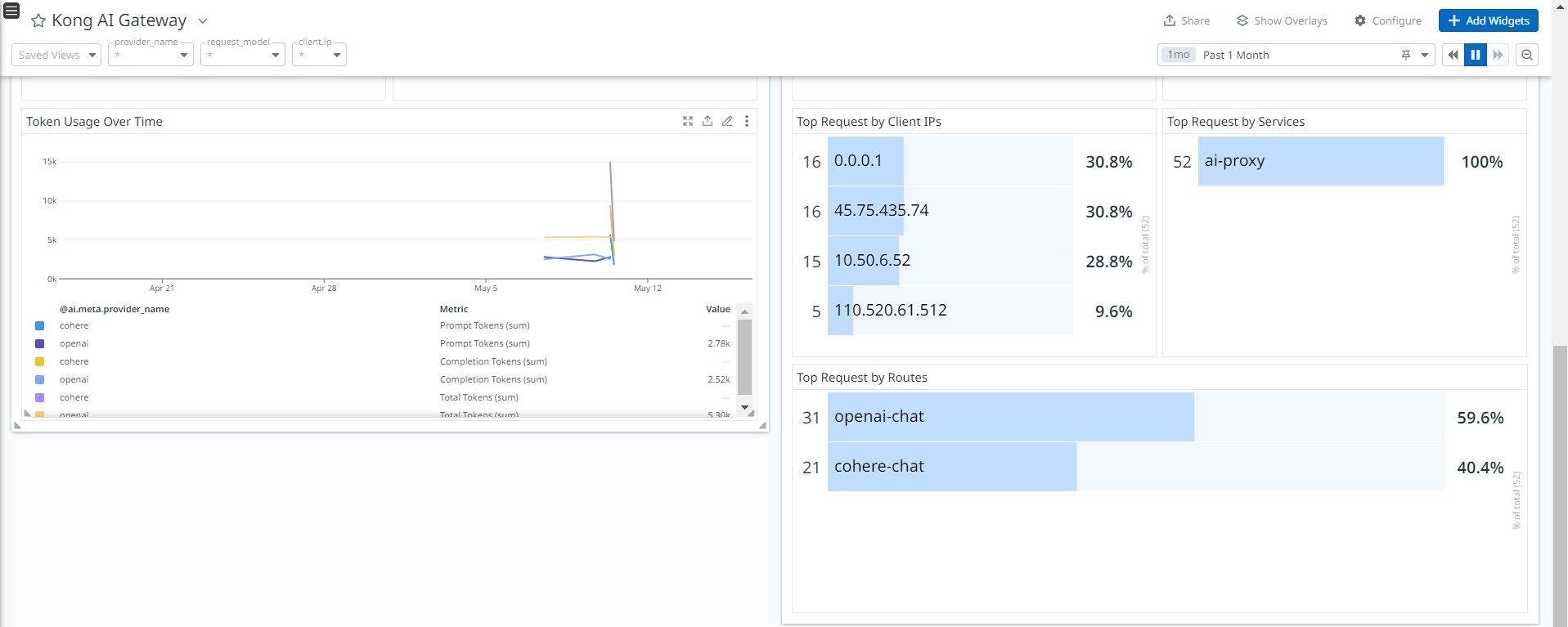Pin the Past 1 Month time range
Viewport: 1568px width, 627px height.
(x=1405, y=55)
